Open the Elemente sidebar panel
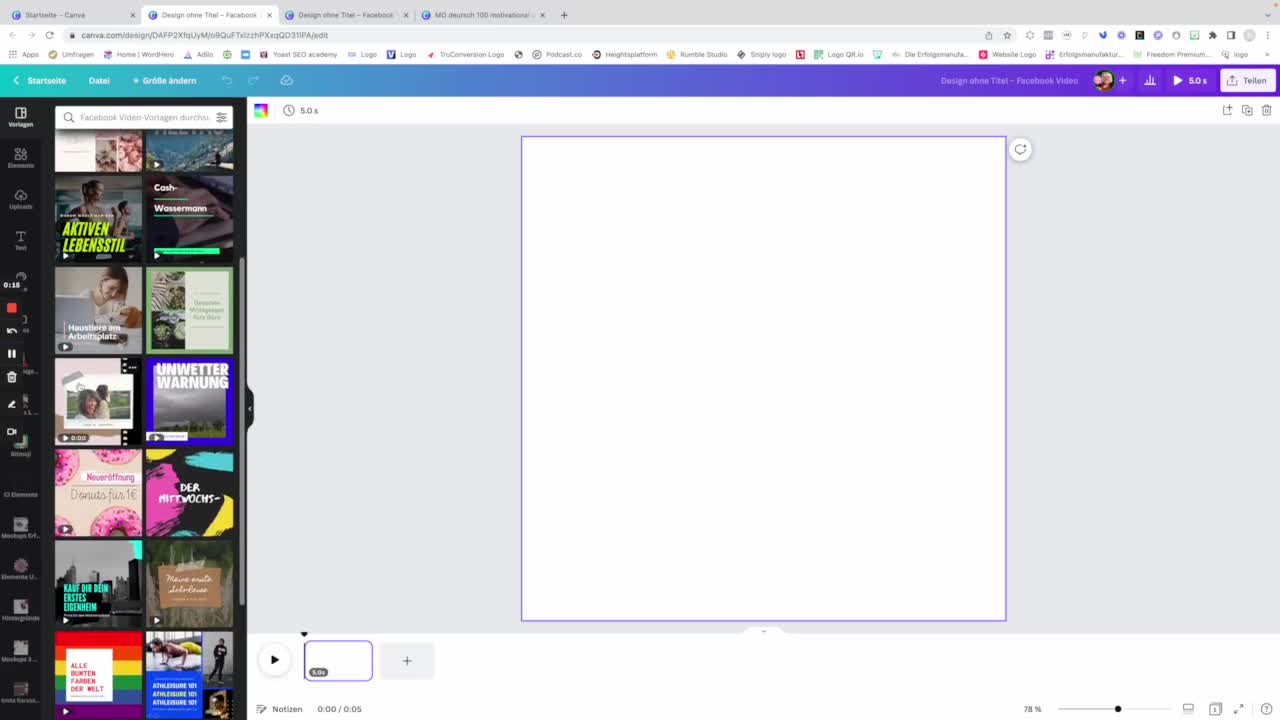 point(20,158)
